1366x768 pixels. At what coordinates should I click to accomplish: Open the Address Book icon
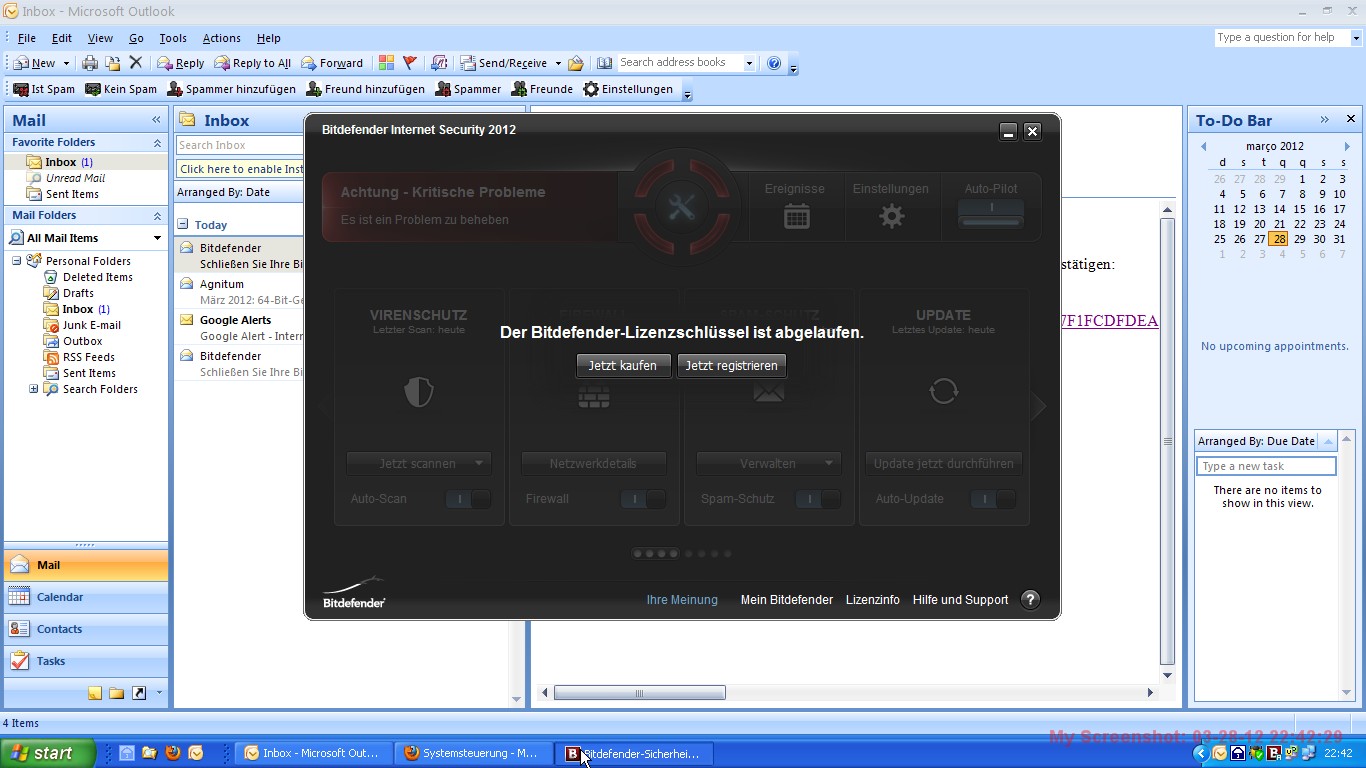(x=604, y=63)
